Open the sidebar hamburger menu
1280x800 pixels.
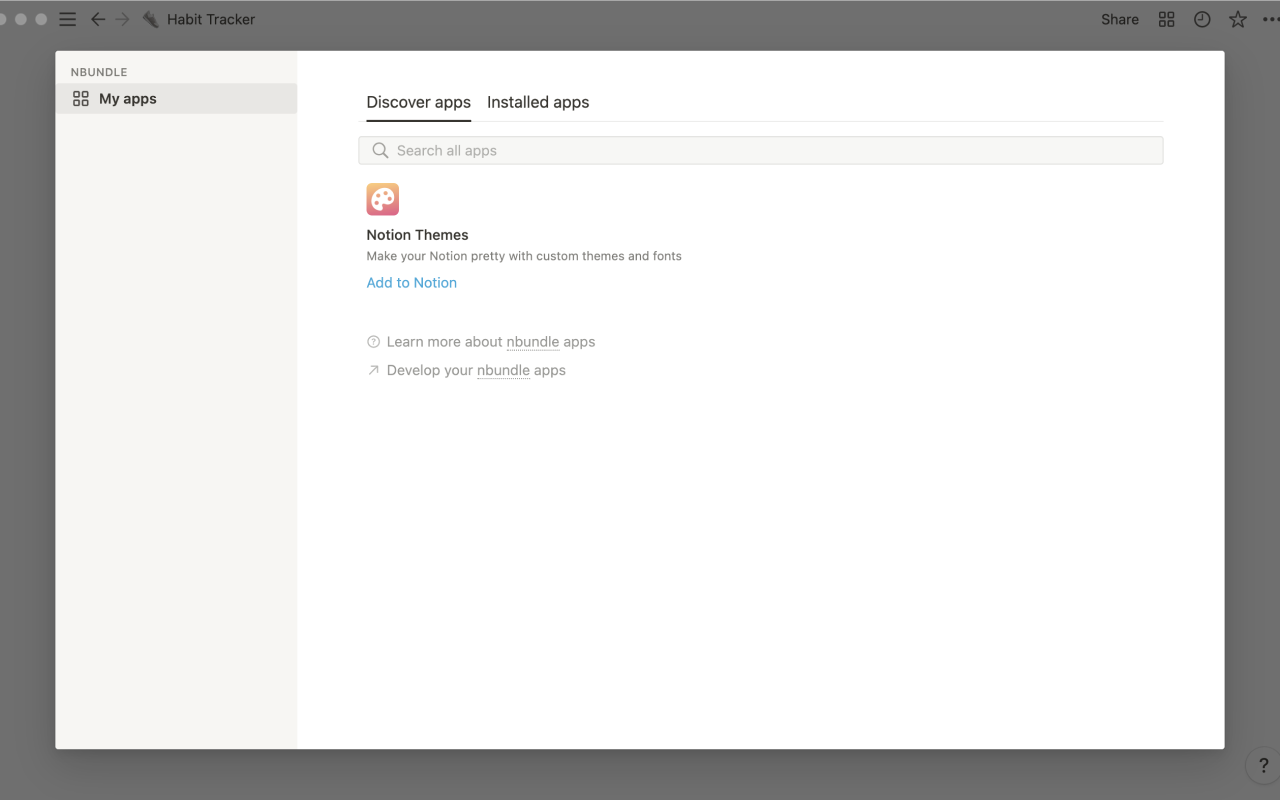(68, 19)
